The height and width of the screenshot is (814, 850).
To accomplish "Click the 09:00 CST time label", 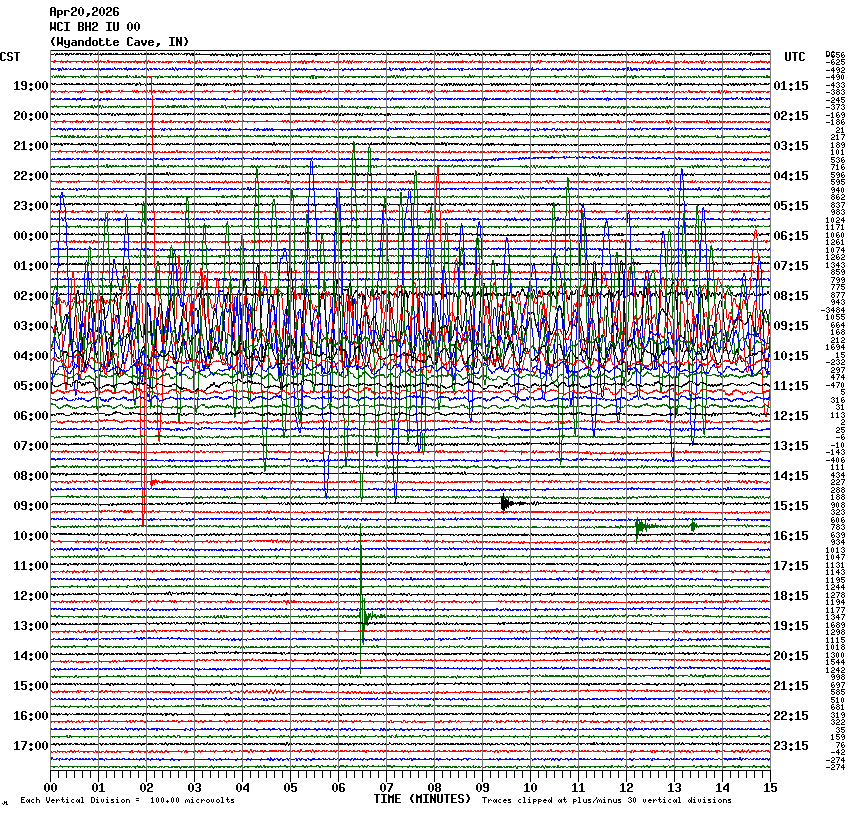I will click(x=31, y=506).
